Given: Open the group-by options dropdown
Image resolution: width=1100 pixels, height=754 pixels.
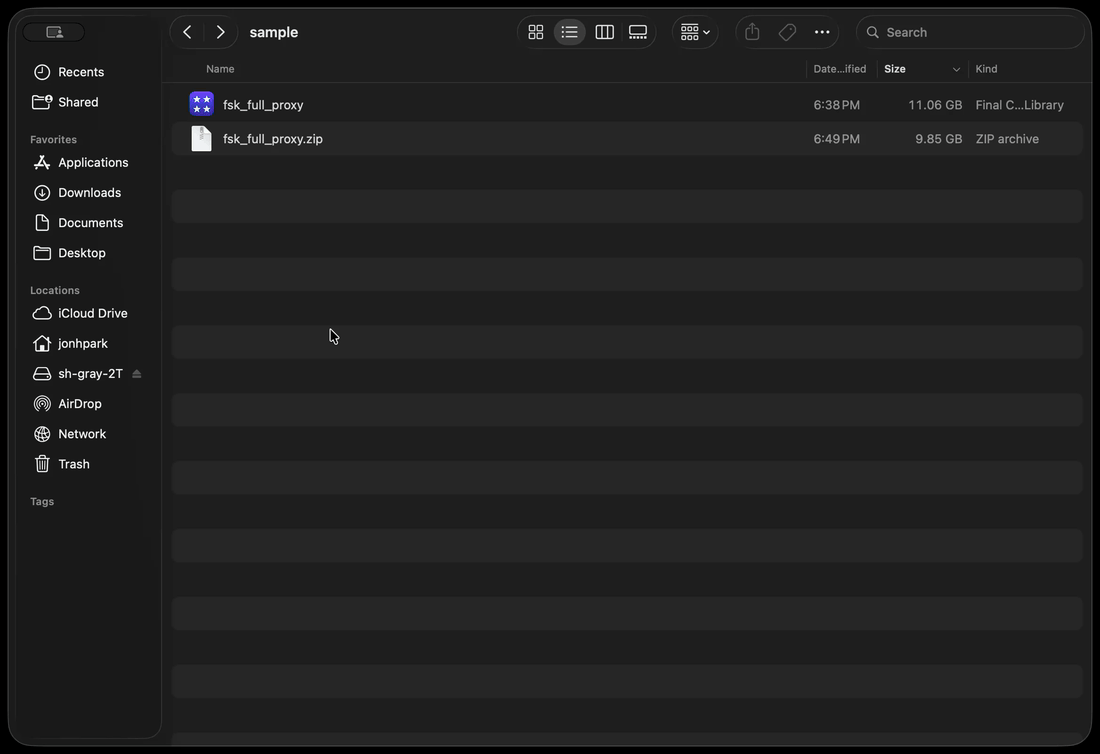Looking at the screenshot, I should (695, 32).
